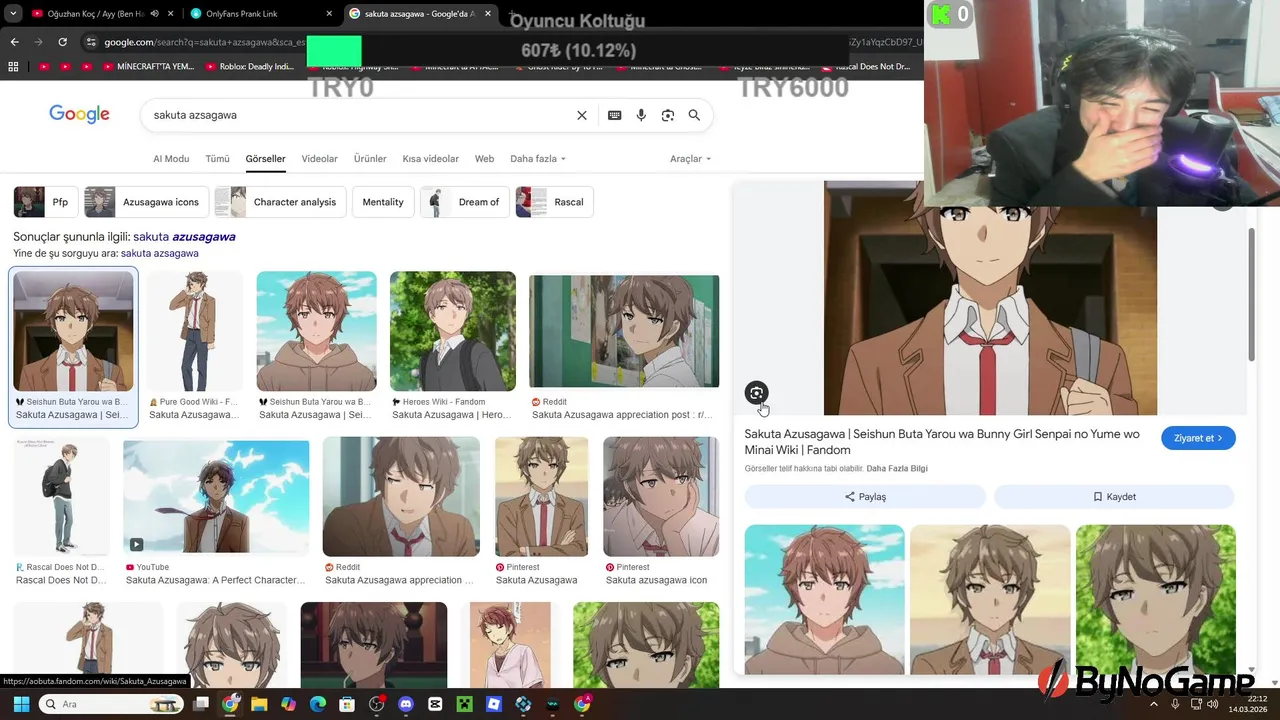Open Roblox from the taskbar
Image resolution: width=1280 pixels, height=720 pixels.
[494, 704]
